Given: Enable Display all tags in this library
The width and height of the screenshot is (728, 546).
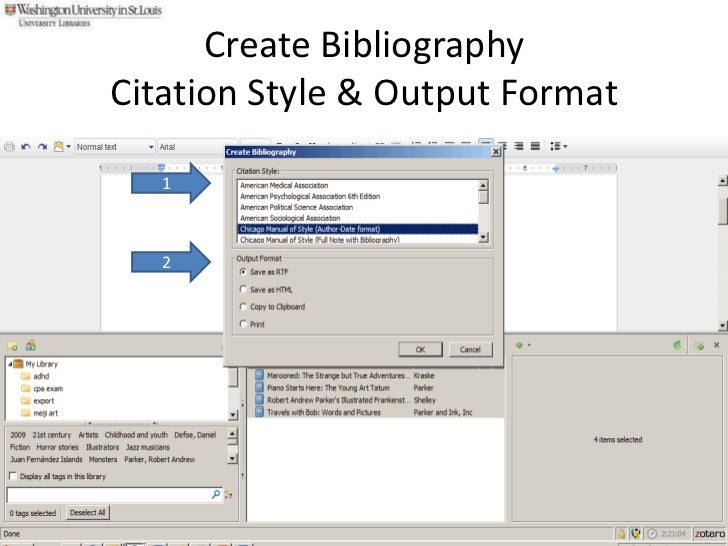Looking at the screenshot, I should [13, 476].
